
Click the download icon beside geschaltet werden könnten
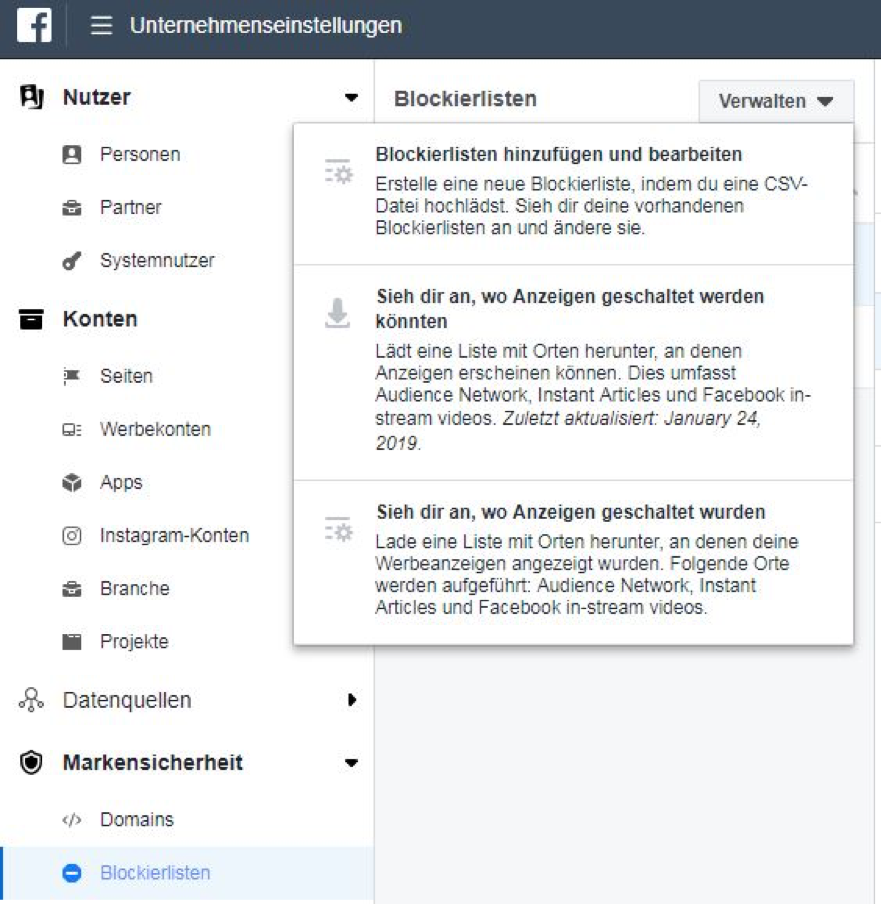click(x=337, y=313)
